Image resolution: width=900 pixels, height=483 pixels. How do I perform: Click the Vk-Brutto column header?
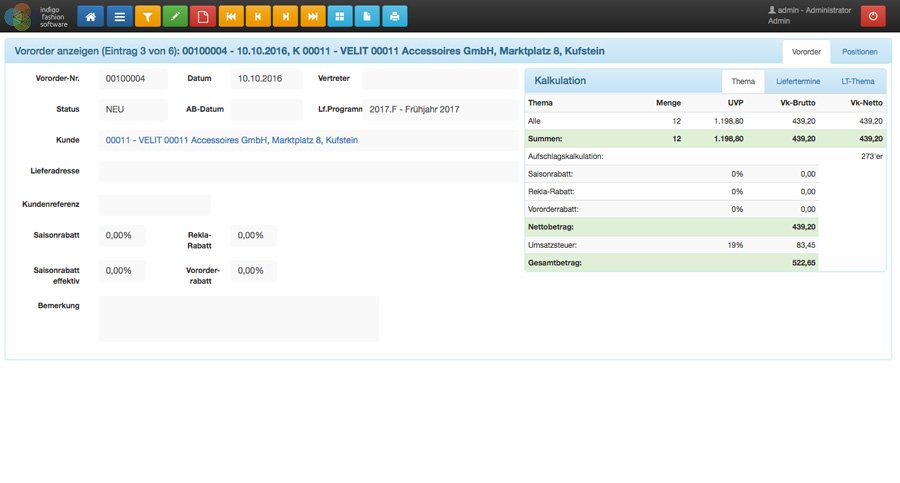[x=797, y=103]
